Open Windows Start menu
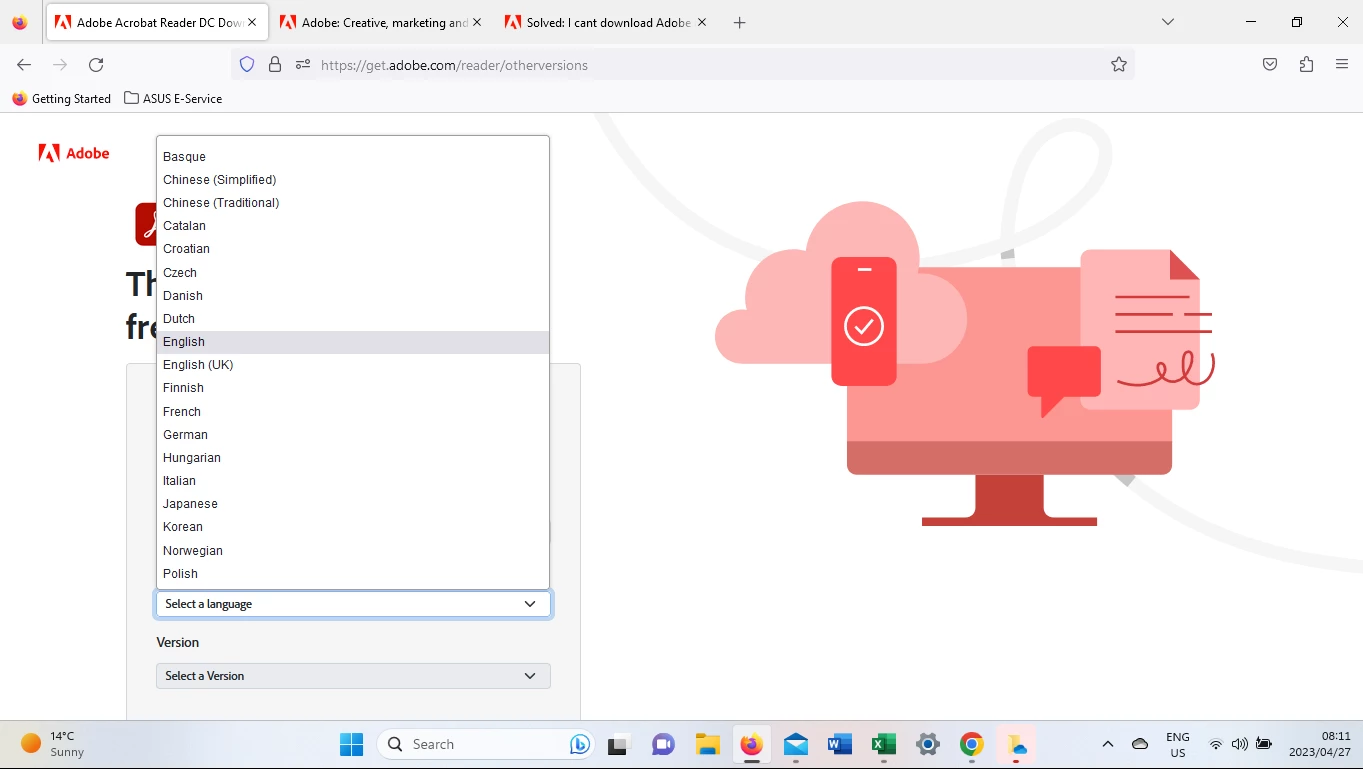The image size is (1363, 769). coord(351,744)
